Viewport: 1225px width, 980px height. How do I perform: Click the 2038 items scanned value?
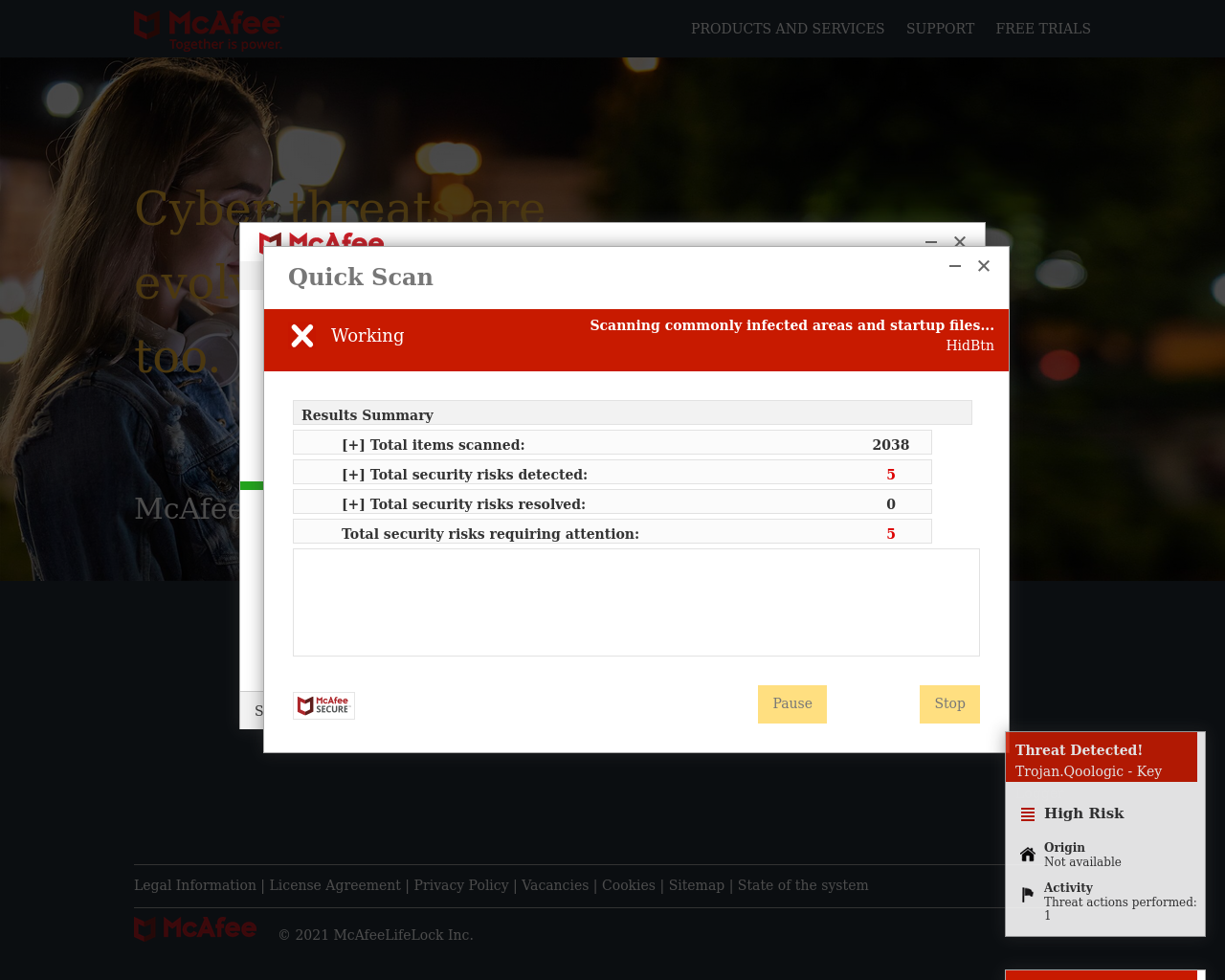pos(891,445)
